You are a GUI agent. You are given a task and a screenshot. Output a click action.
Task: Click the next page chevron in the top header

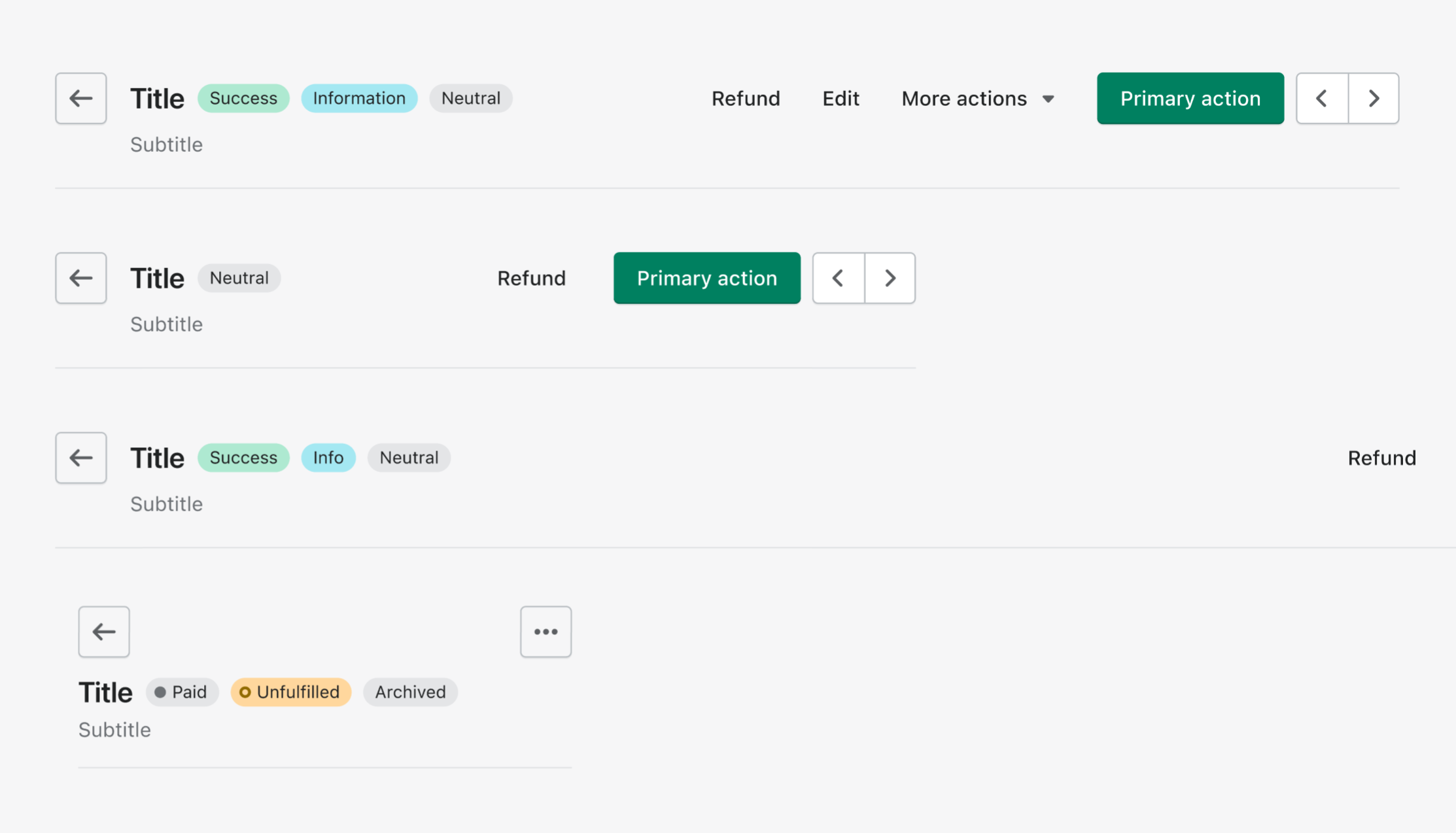click(x=1374, y=98)
